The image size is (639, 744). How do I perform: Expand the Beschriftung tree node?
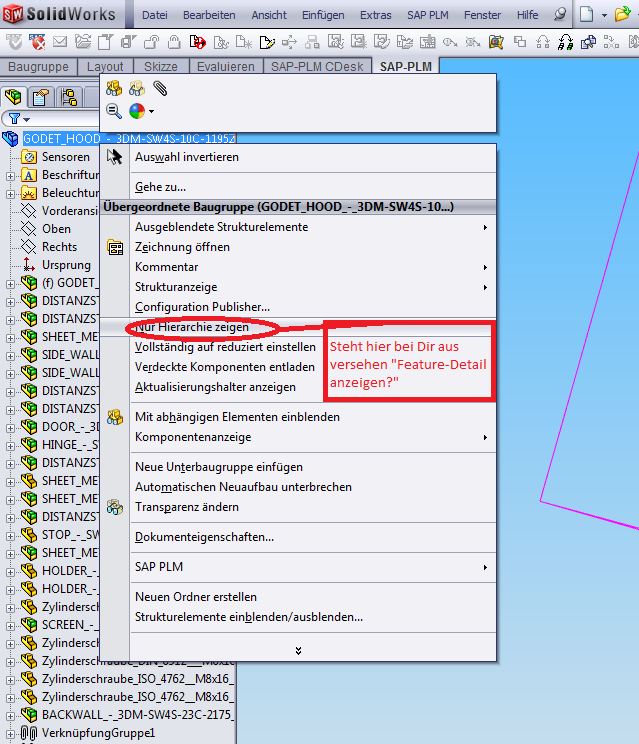tap(10, 176)
